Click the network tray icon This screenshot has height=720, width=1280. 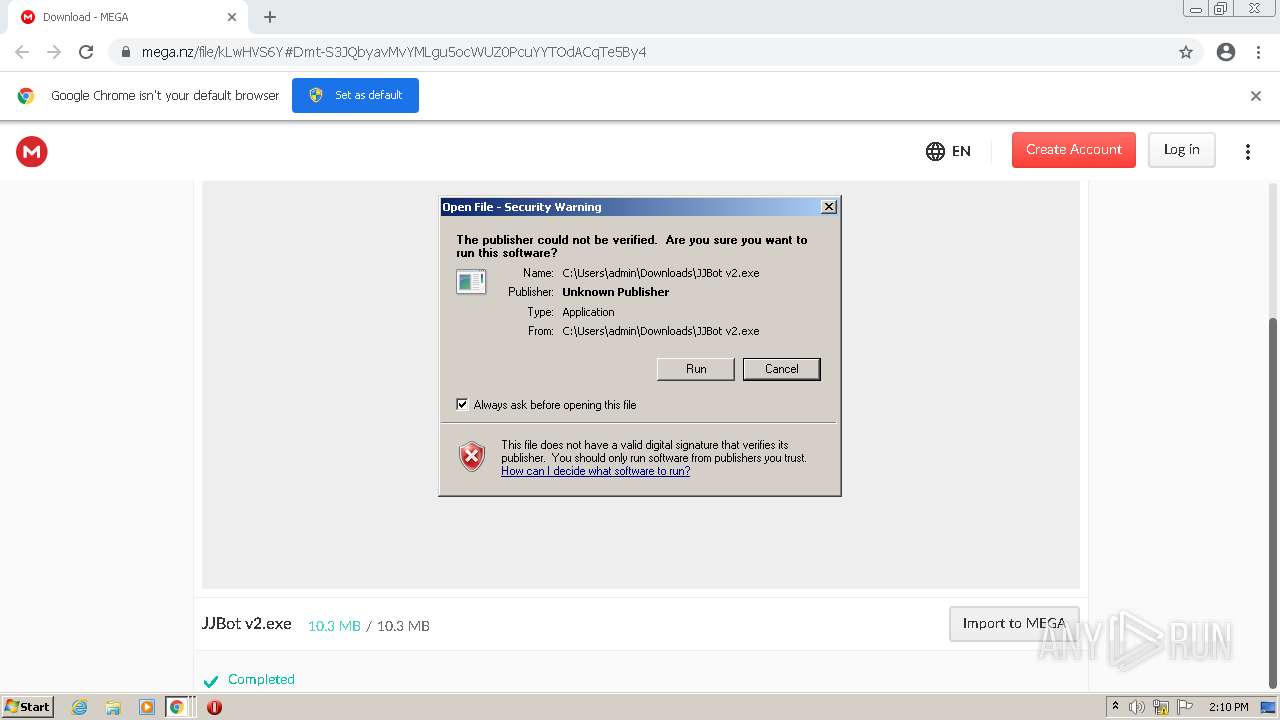(1161, 707)
